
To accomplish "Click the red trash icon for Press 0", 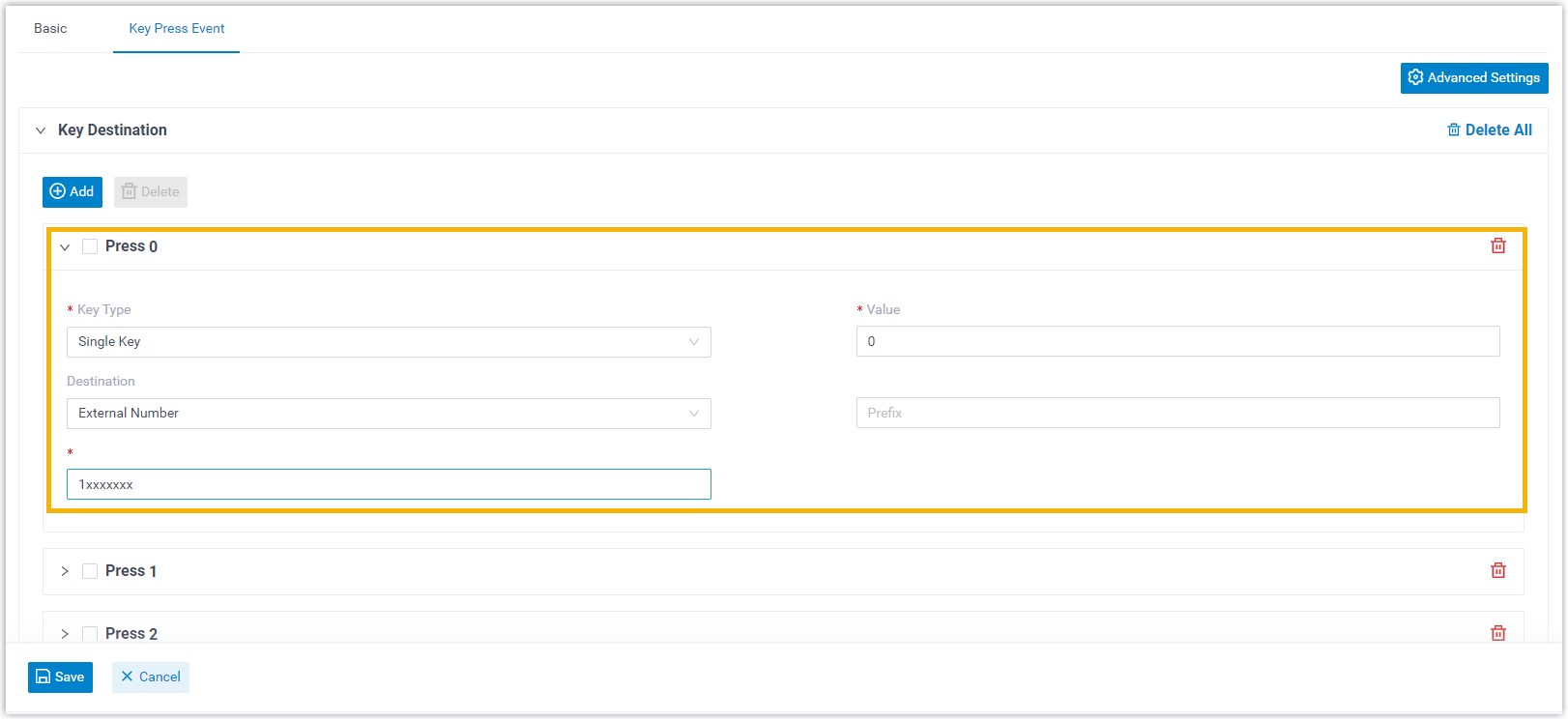I will coord(1497,245).
